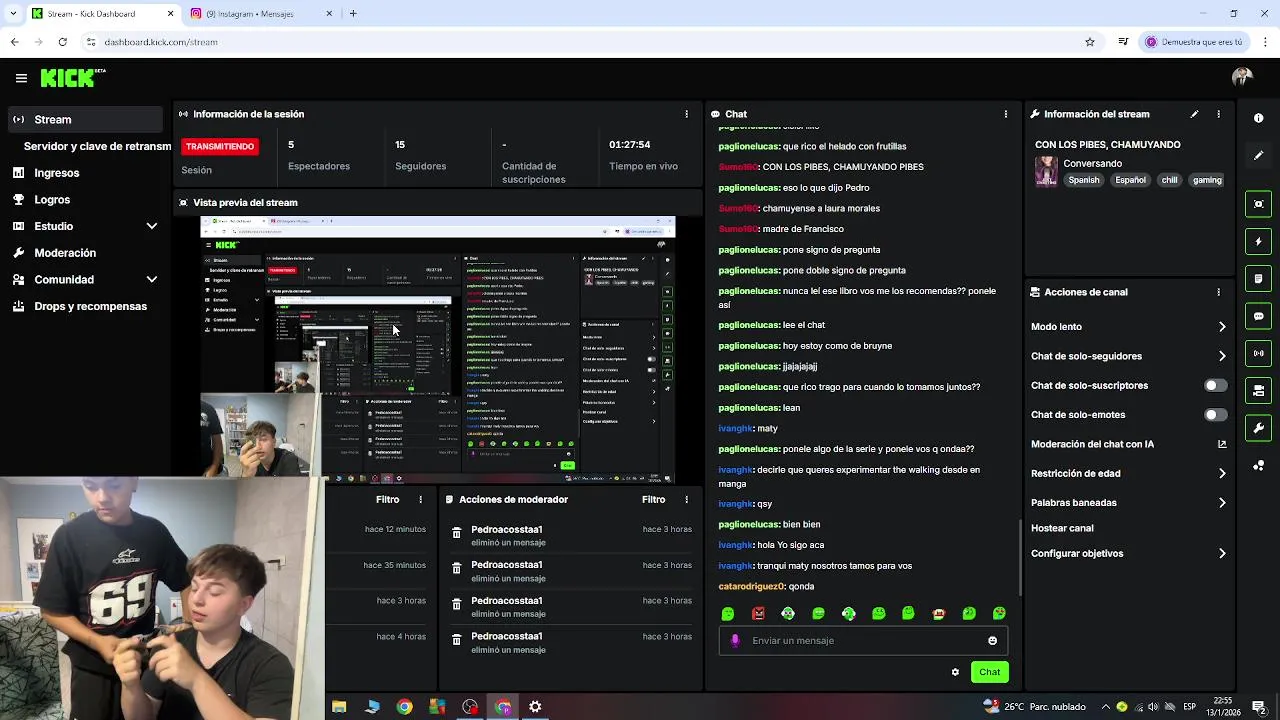Click the browser address bar URL

coord(161,42)
